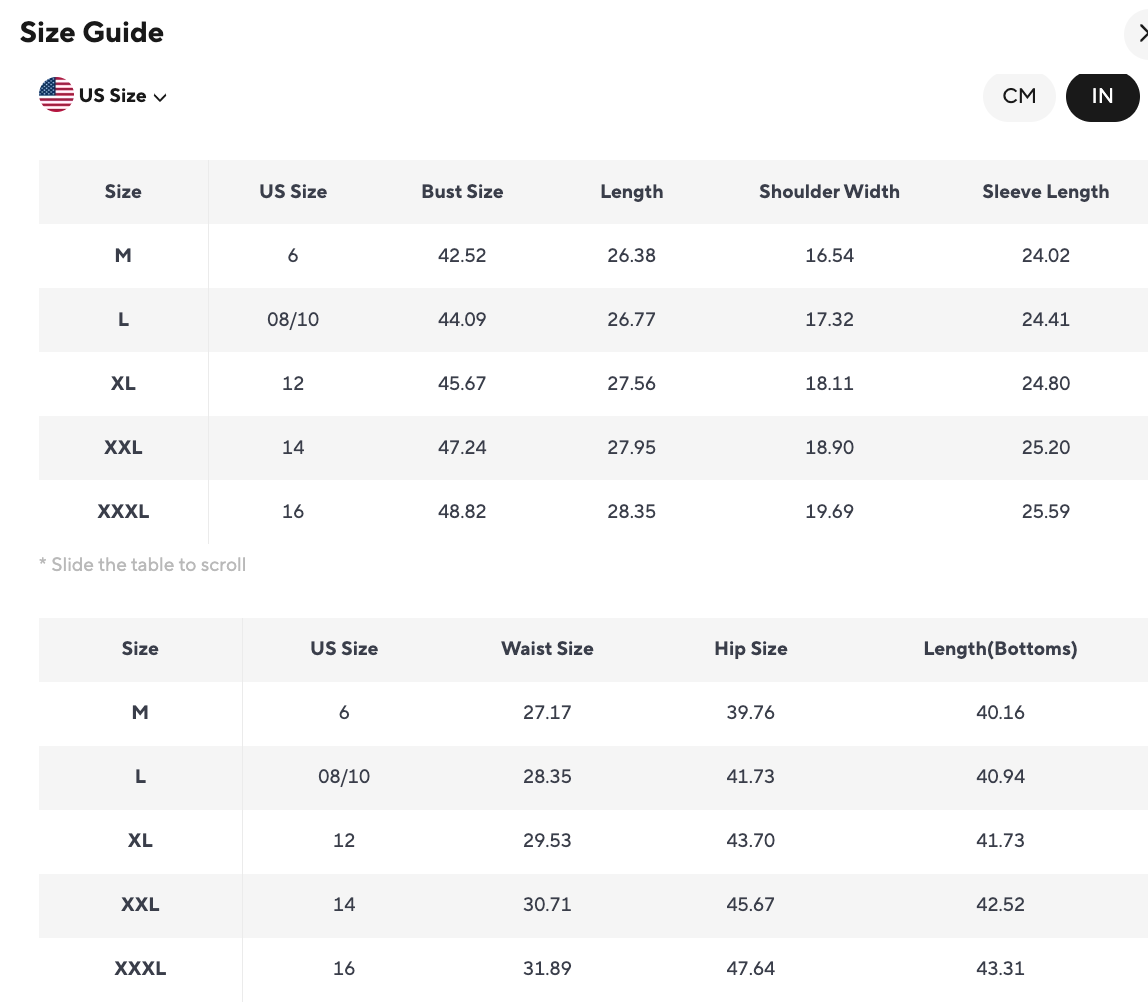Switch units to CM
Image resolution: width=1148 pixels, height=1006 pixels.
pos(1019,96)
